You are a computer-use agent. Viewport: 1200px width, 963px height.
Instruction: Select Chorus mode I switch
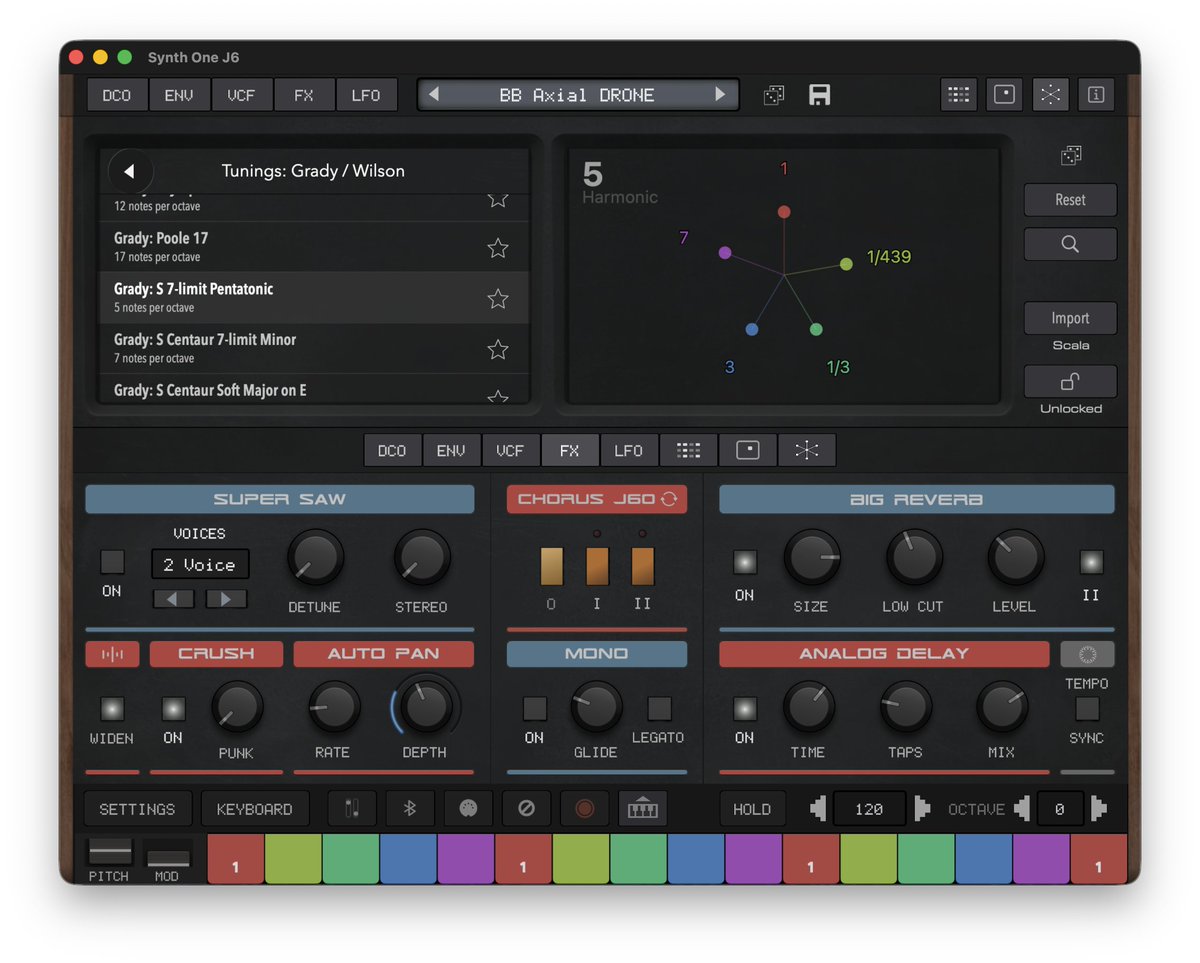pos(597,566)
